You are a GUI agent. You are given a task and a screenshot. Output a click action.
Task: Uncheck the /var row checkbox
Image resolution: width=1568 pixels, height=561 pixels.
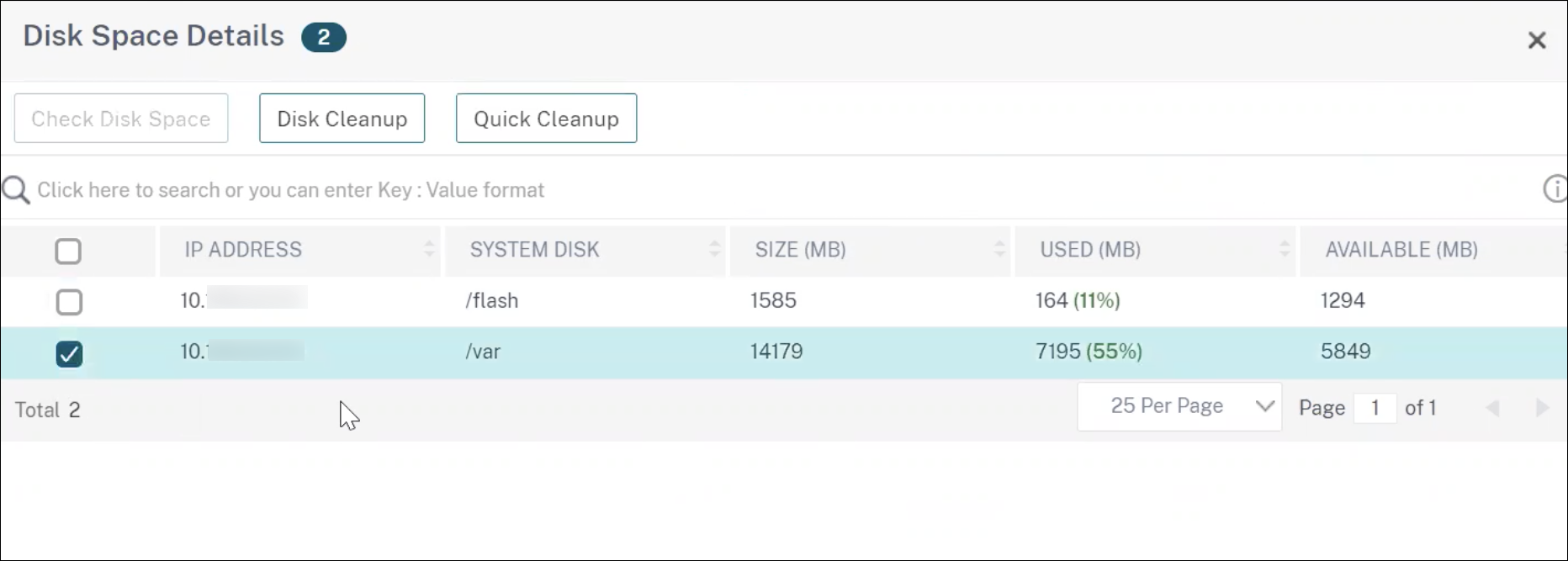69,354
